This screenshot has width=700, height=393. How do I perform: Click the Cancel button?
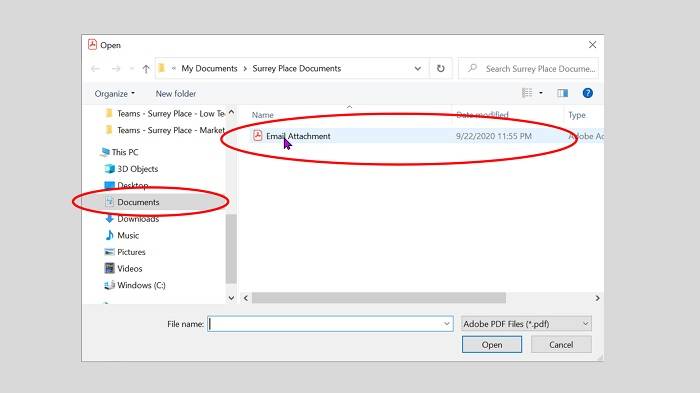click(x=561, y=345)
